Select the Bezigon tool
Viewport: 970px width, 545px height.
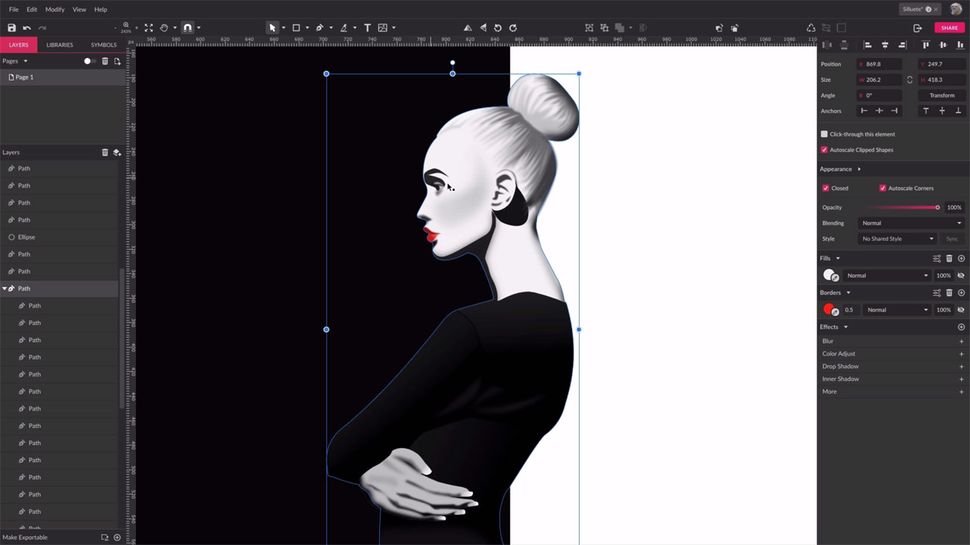tap(344, 28)
